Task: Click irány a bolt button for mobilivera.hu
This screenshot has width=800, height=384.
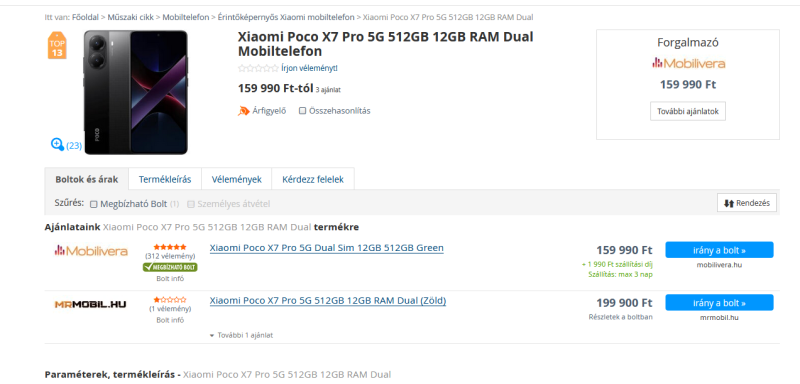Action: (x=719, y=250)
